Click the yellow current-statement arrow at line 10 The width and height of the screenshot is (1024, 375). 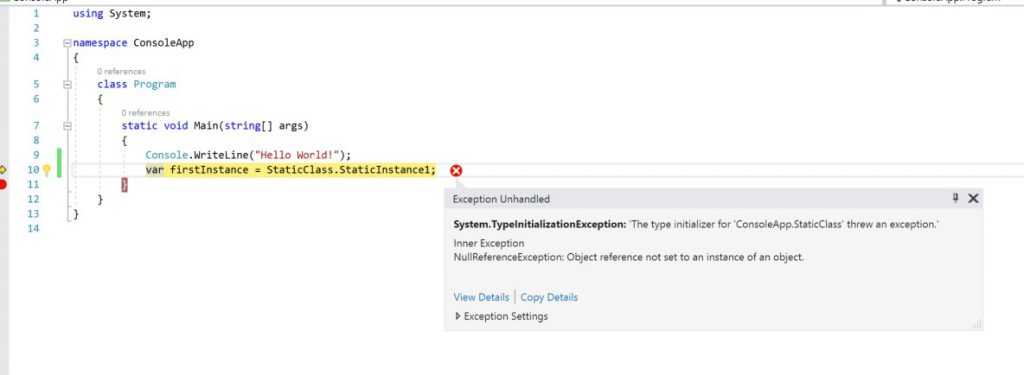(3, 170)
